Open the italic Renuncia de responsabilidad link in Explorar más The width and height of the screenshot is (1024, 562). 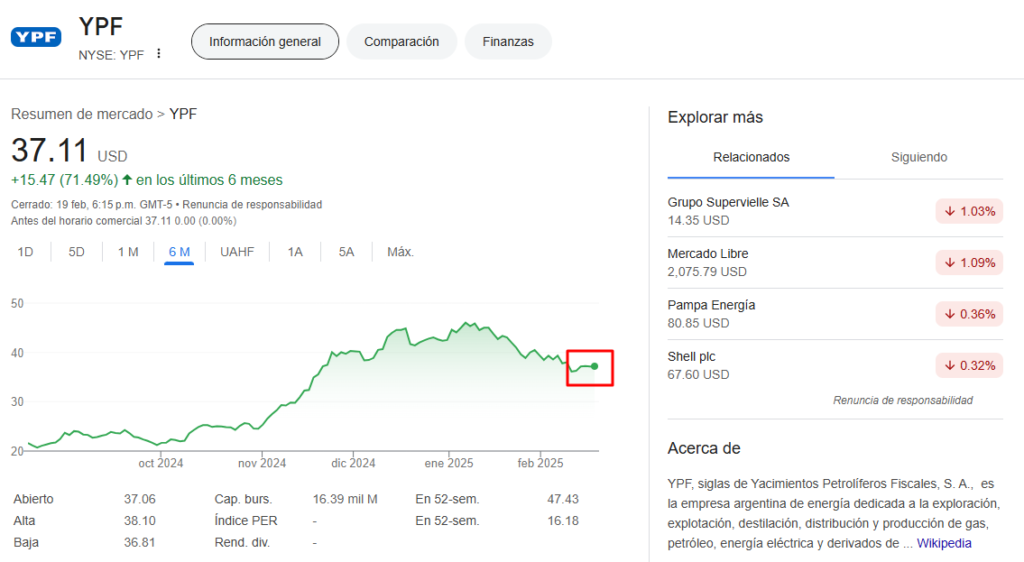[x=903, y=400]
